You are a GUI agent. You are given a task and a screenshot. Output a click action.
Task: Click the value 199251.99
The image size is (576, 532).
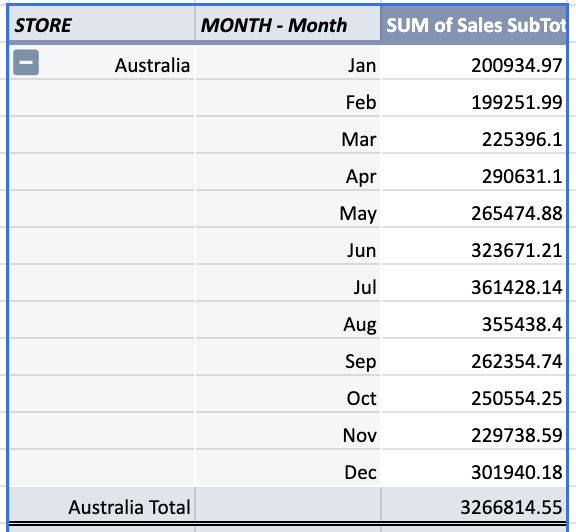pyautogui.click(x=516, y=103)
